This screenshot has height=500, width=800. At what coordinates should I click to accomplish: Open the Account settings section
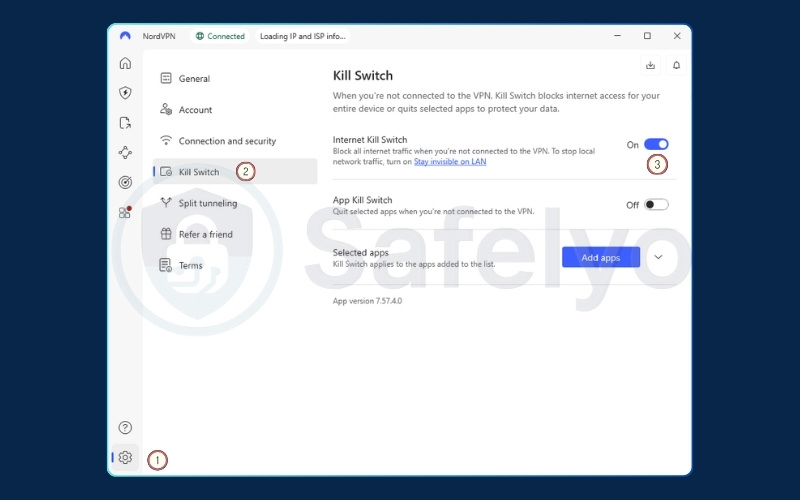[235, 110]
